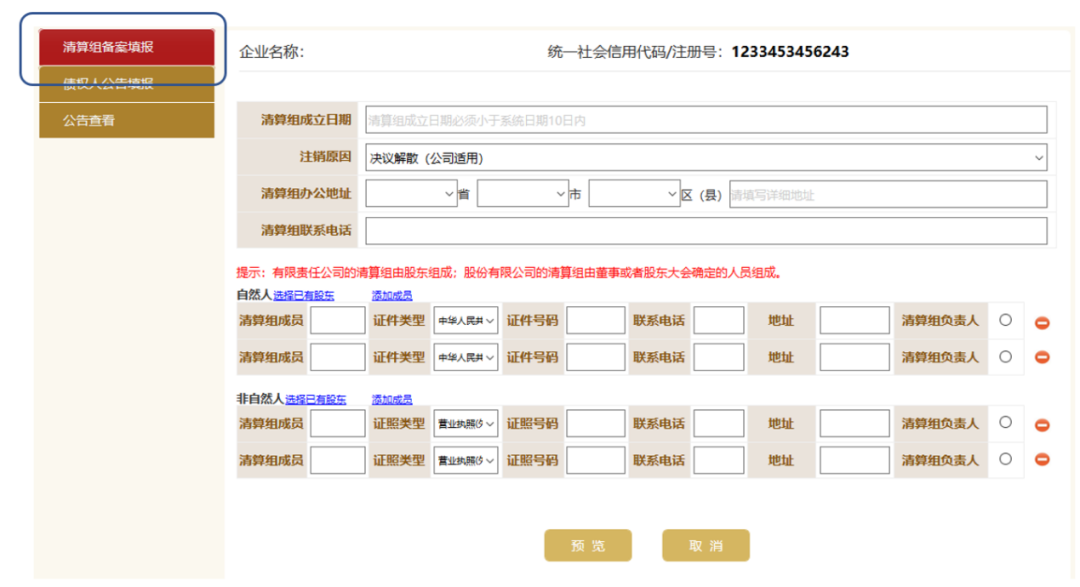Click the 预览 preview button

click(x=588, y=546)
